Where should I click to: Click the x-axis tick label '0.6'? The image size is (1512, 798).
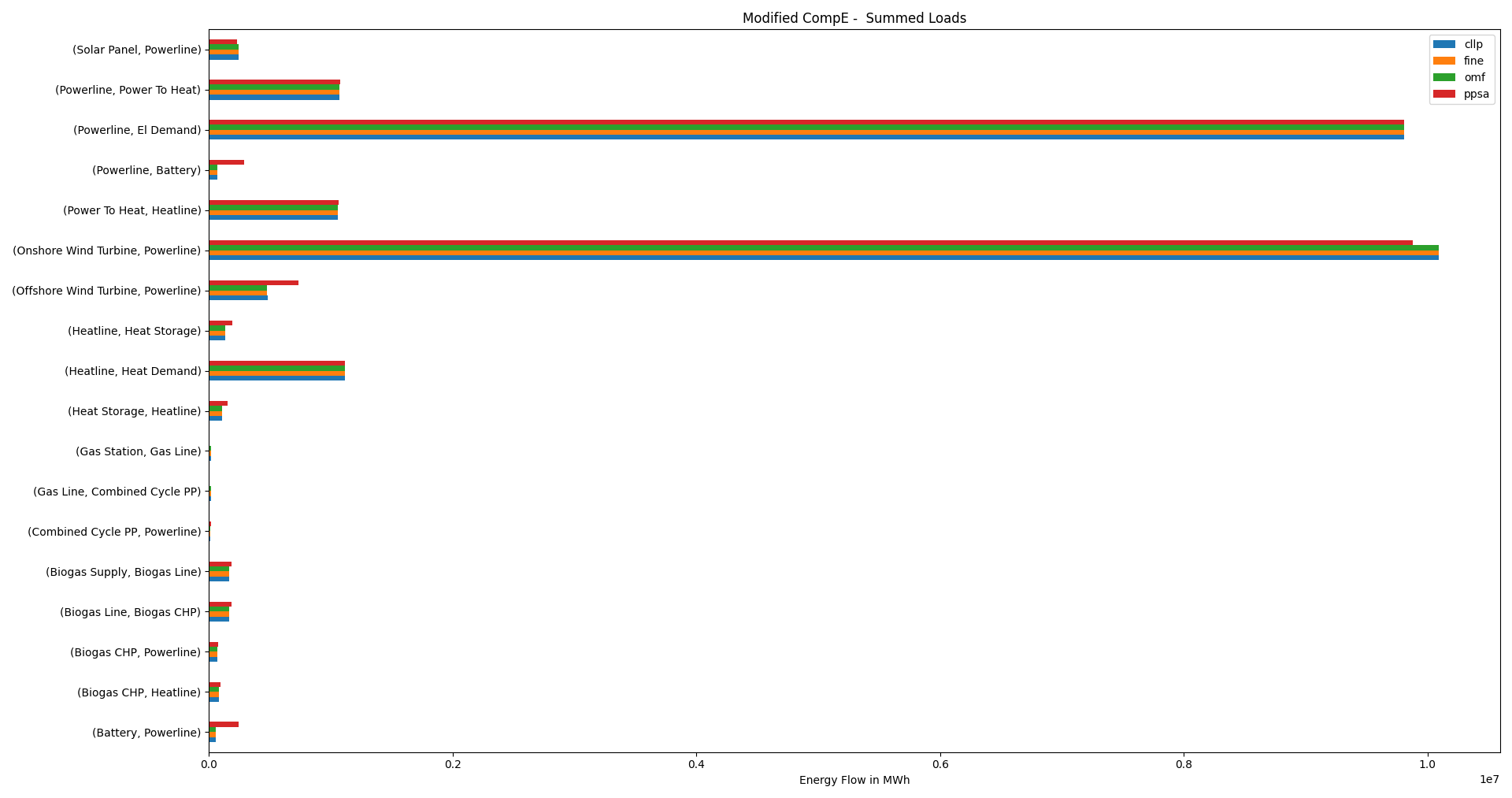(x=940, y=763)
